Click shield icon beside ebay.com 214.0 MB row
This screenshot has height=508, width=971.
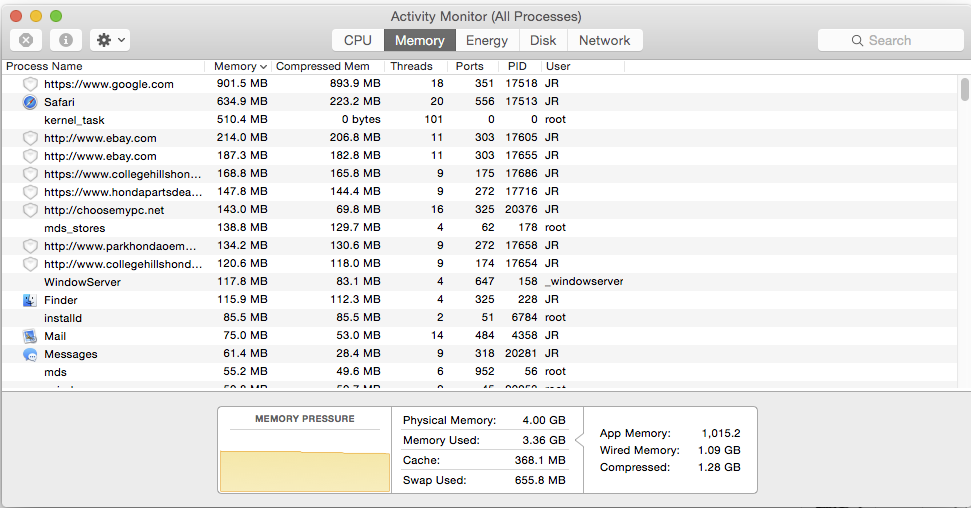[x=30, y=138]
